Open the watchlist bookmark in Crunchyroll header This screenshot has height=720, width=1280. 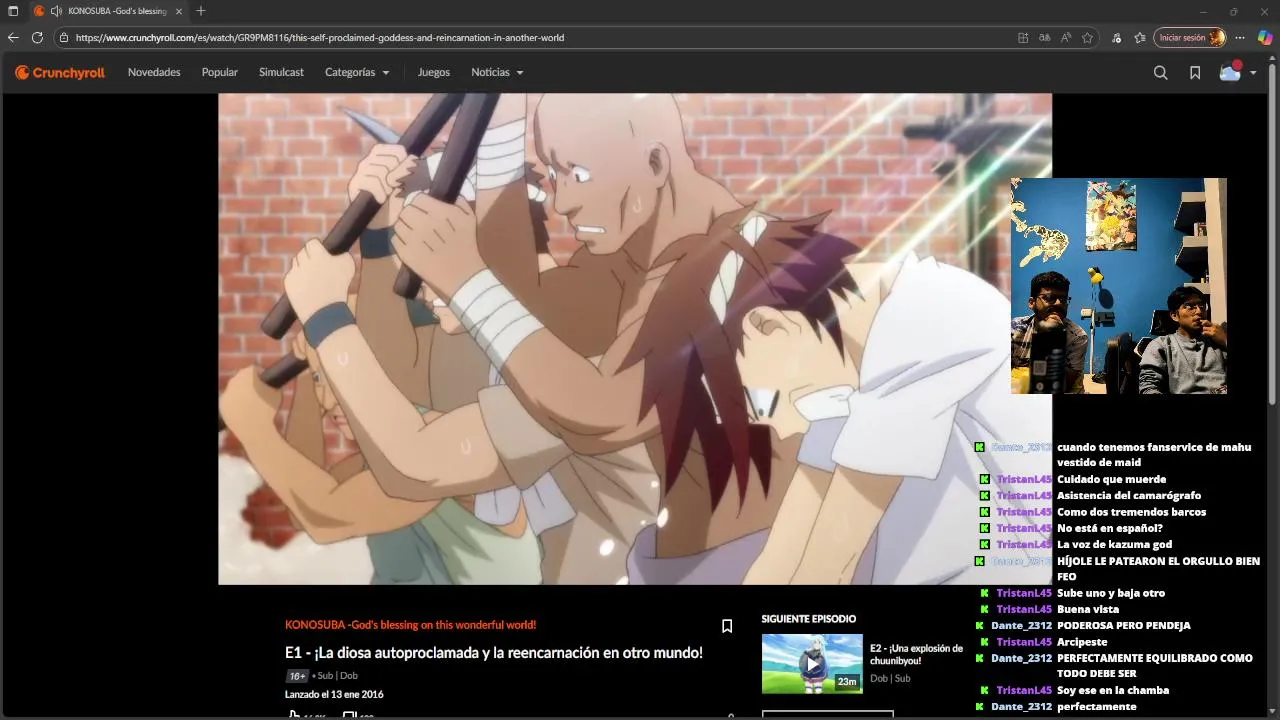click(x=1194, y=72)
